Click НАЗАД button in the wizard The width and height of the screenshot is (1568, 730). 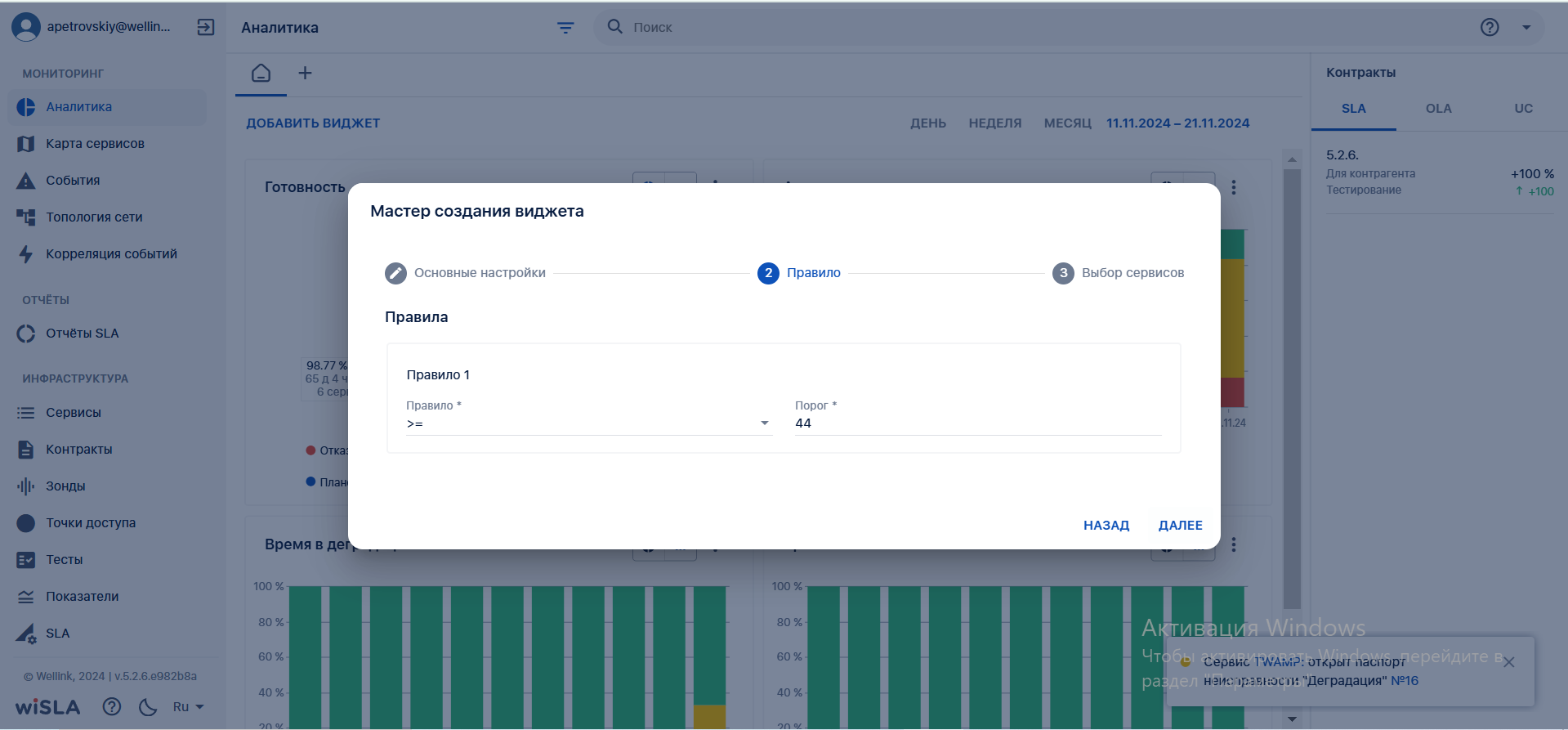click(x=1106, y=526)
